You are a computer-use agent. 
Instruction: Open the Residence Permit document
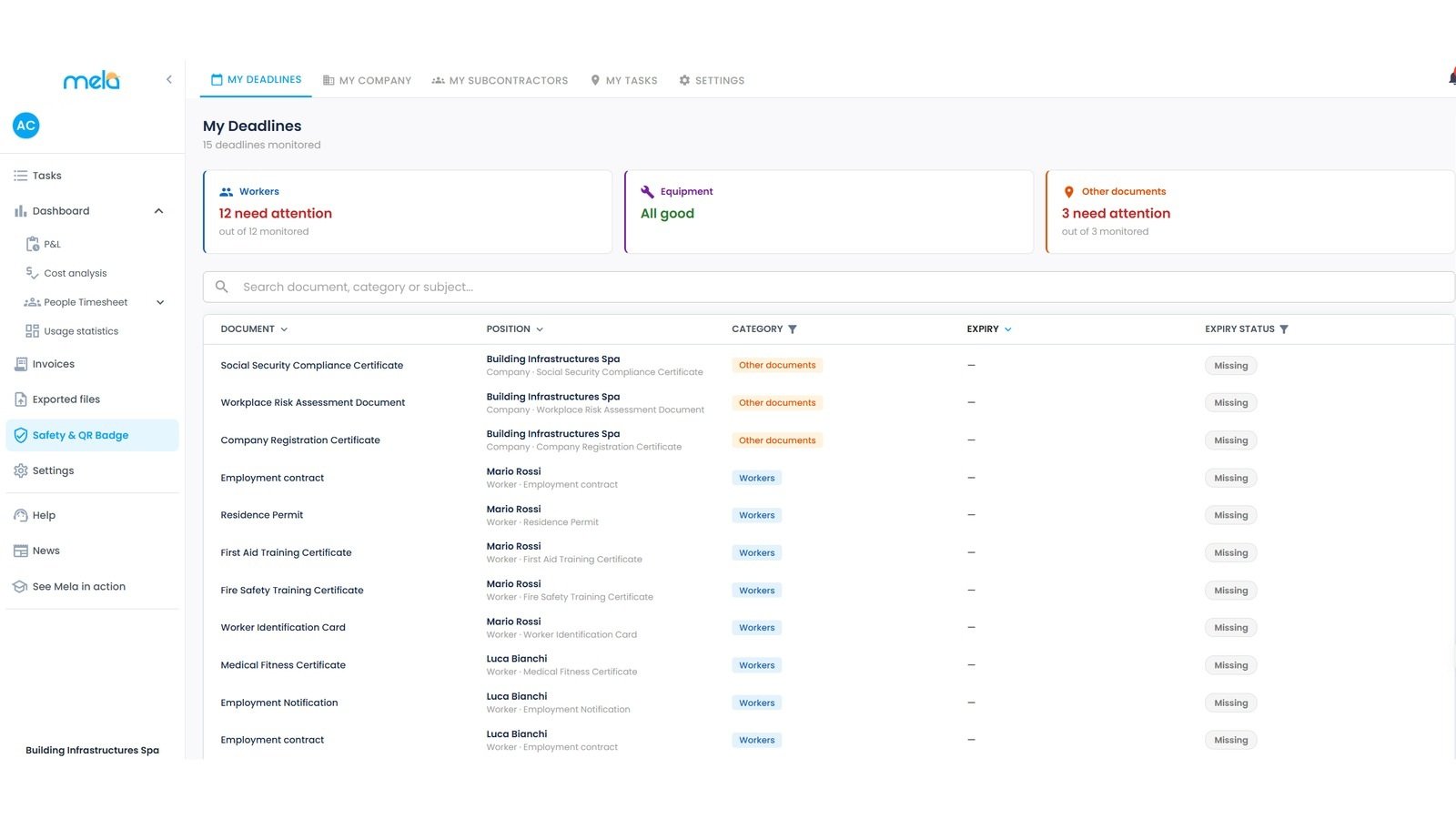[x=262, y=515]
